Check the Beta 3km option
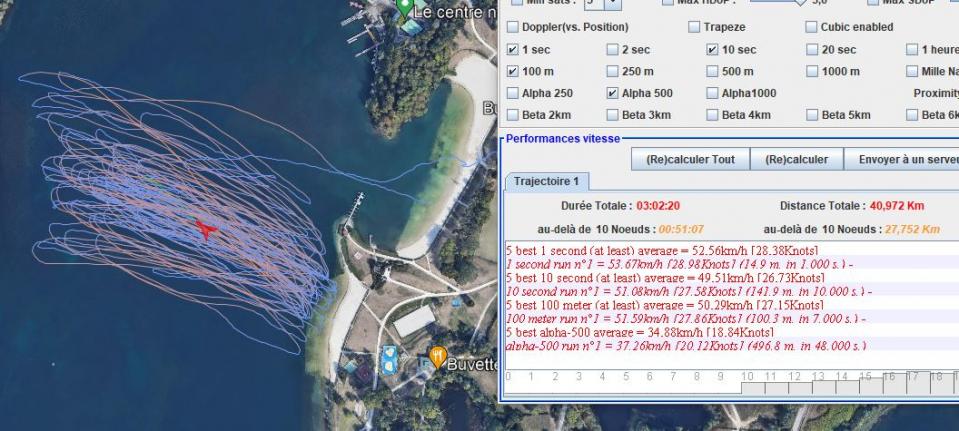 (x=612, y=115)
